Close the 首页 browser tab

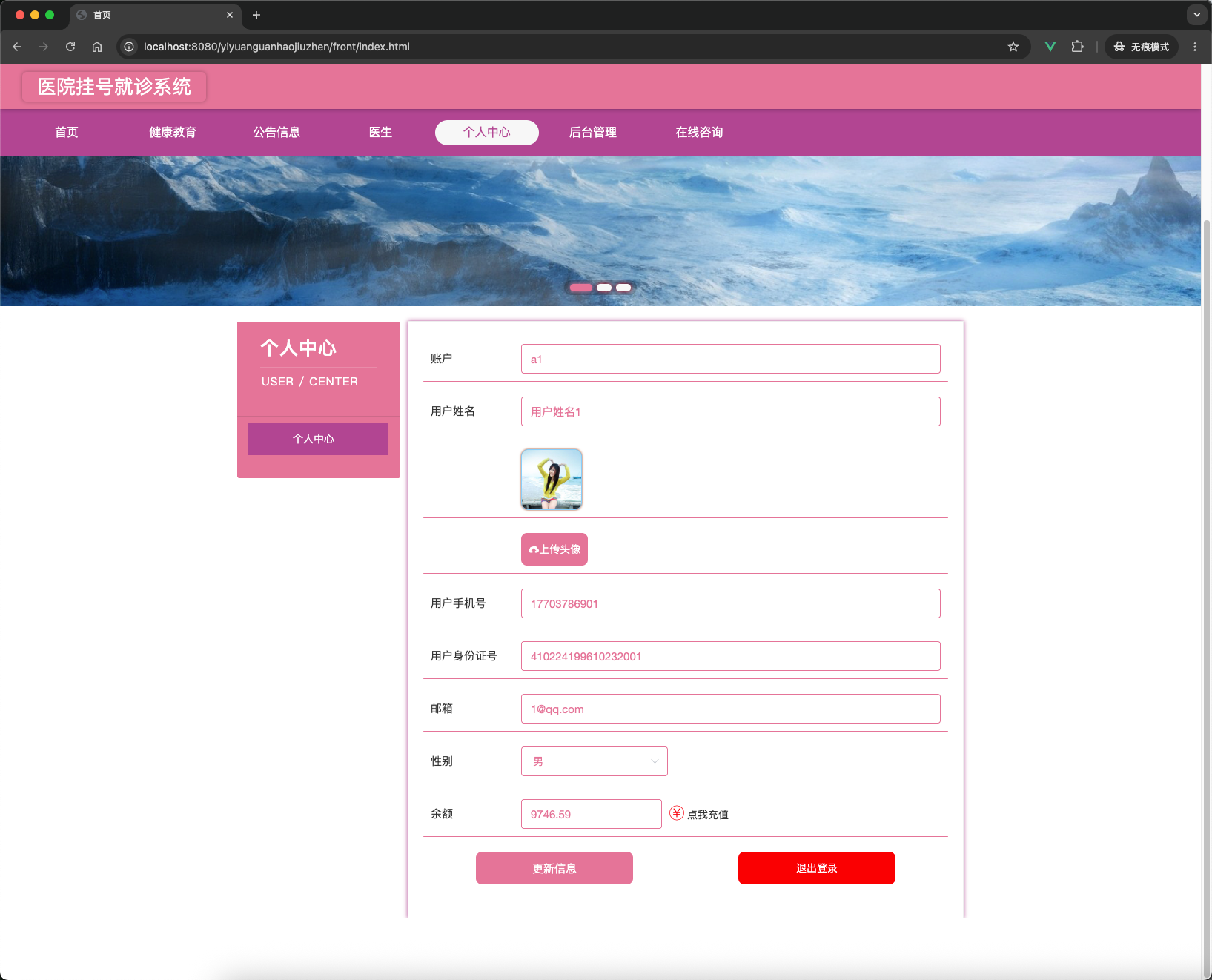(230, 15)
